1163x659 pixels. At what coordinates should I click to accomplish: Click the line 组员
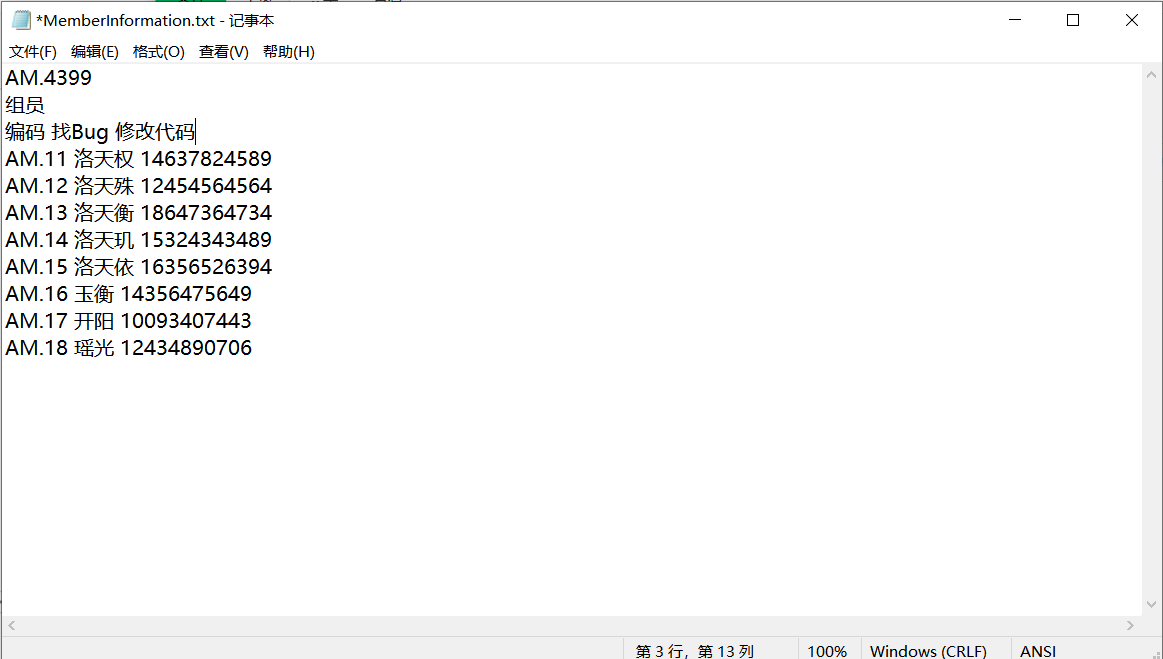click(x=24, y=105)
